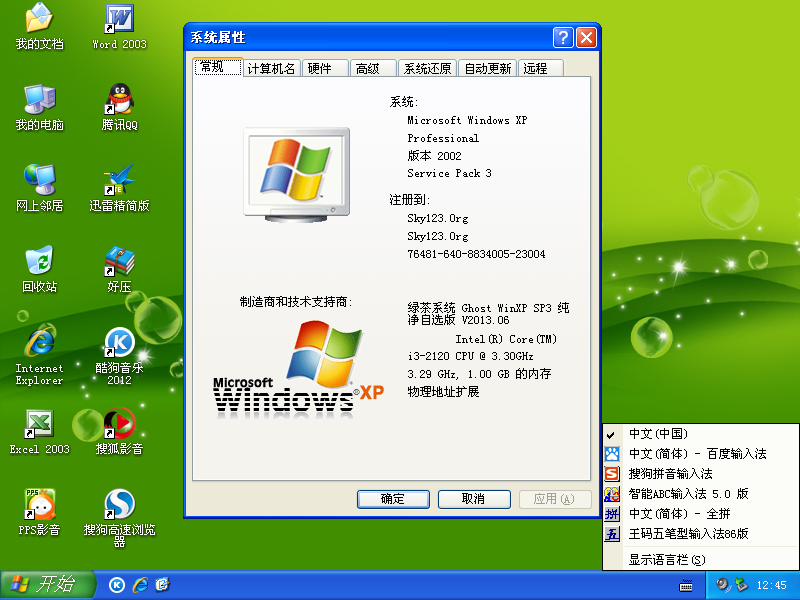Launch the Word 2003 desktop shortcut
Screen dimensions: 800x600
(119, 27)
